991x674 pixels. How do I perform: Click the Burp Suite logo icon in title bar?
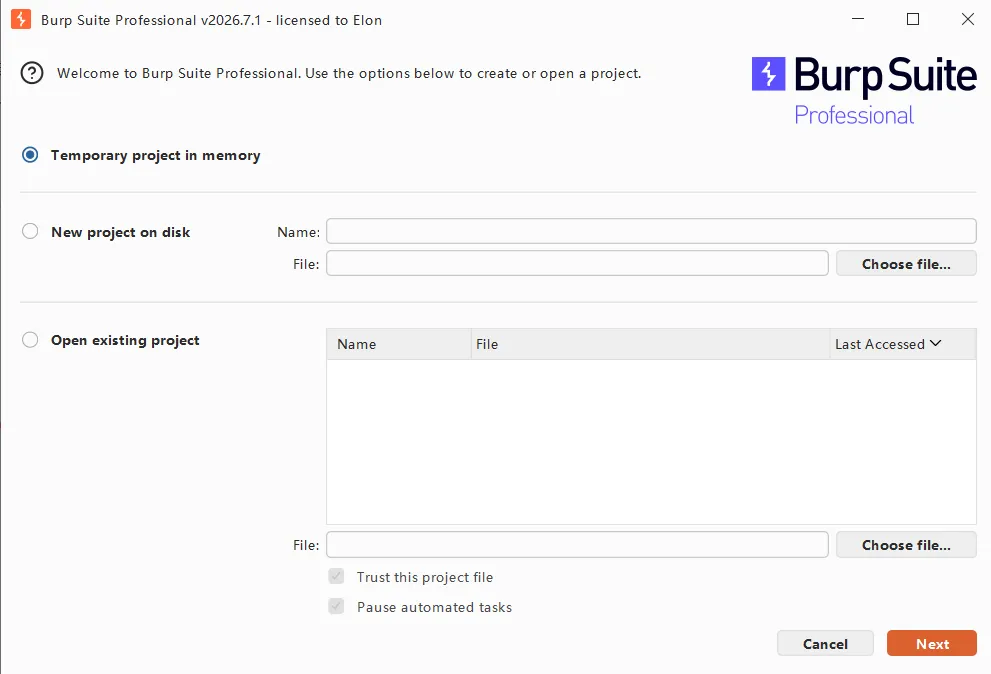21,20
